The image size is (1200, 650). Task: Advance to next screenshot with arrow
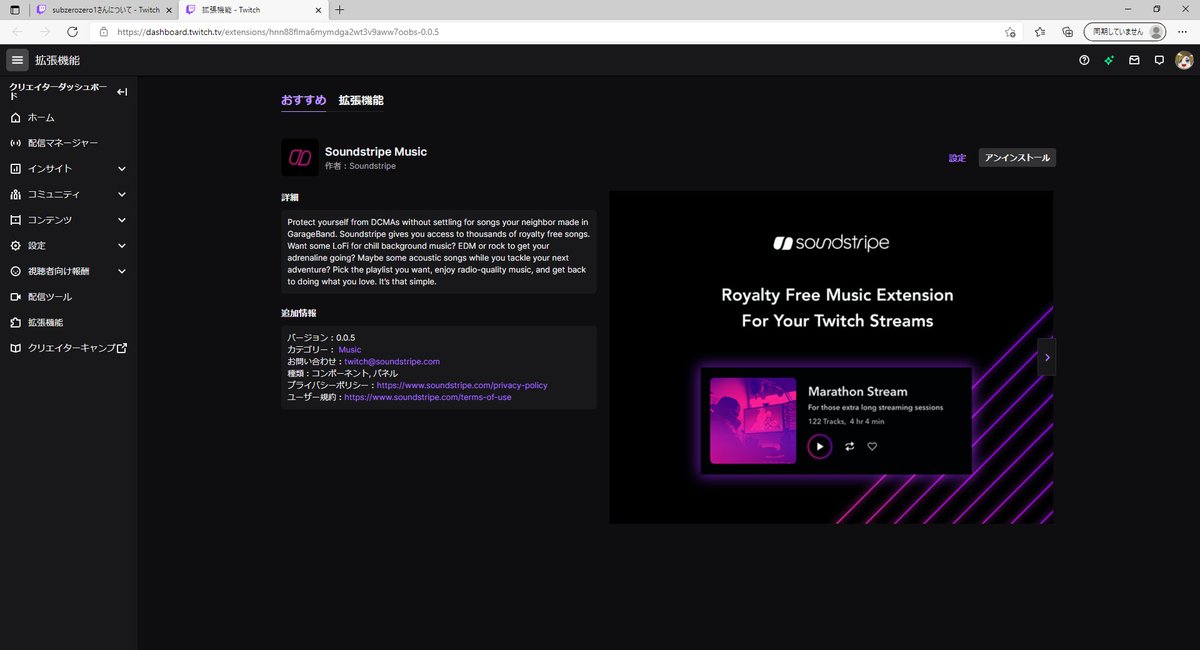1046,357
